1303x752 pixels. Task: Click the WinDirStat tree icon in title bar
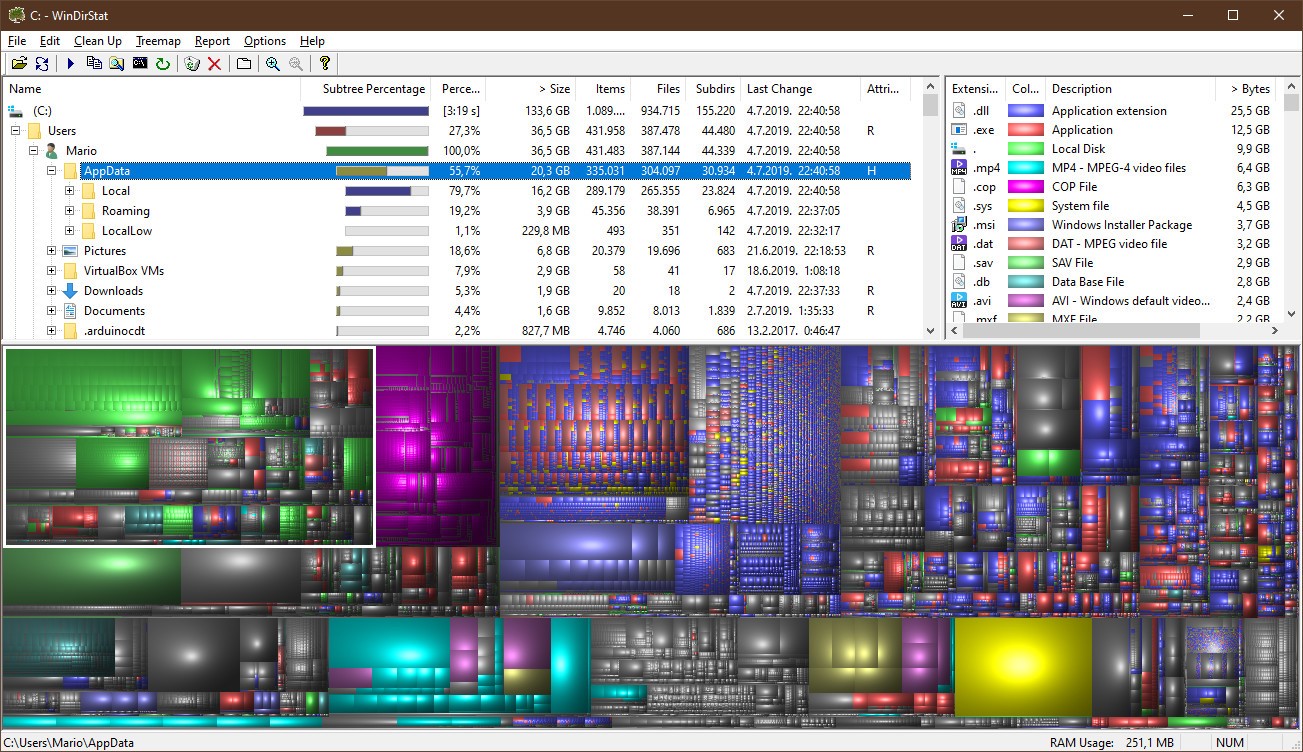pyautogui.click(x=16, y=15)
